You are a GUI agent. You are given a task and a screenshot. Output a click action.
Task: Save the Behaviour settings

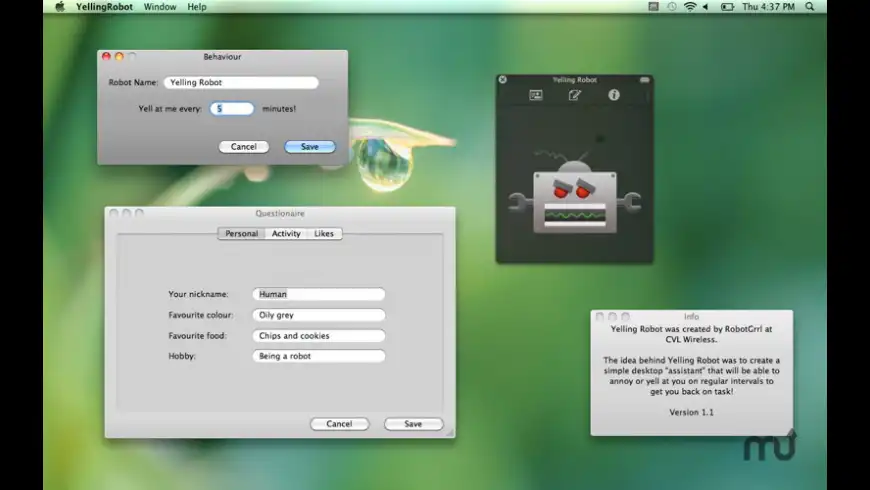[310, 147]
